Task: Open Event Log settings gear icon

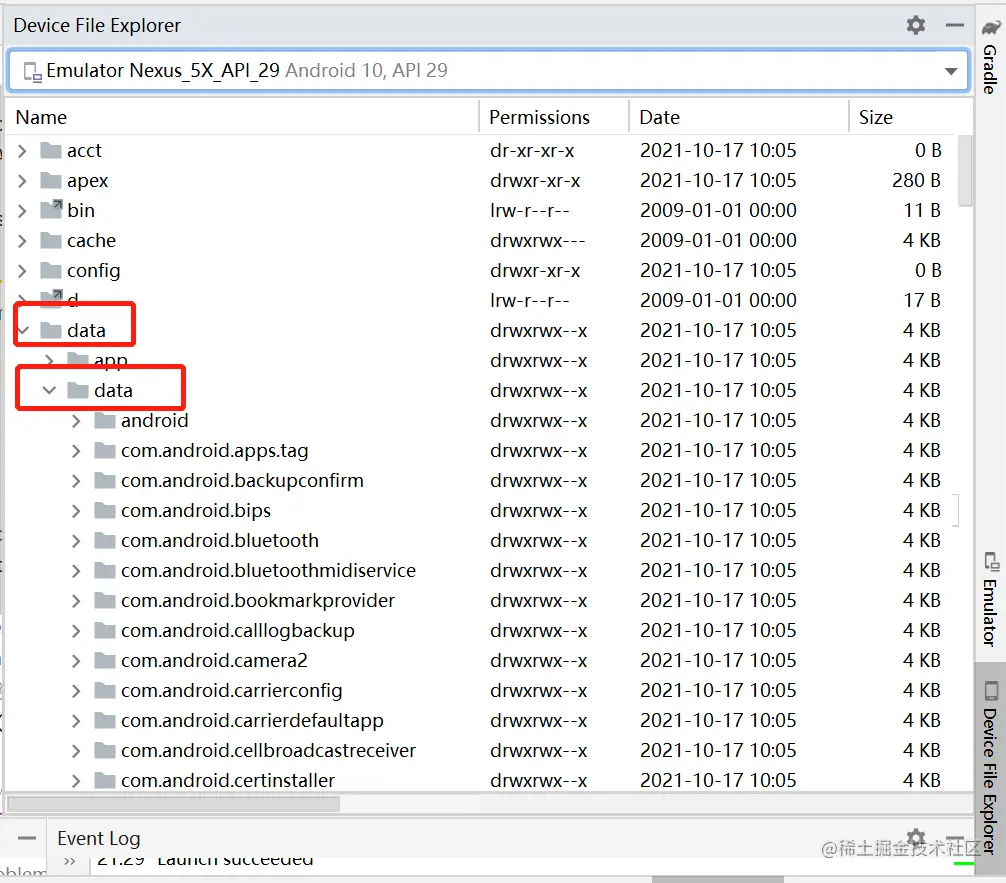Action: (x=914, y=838)
